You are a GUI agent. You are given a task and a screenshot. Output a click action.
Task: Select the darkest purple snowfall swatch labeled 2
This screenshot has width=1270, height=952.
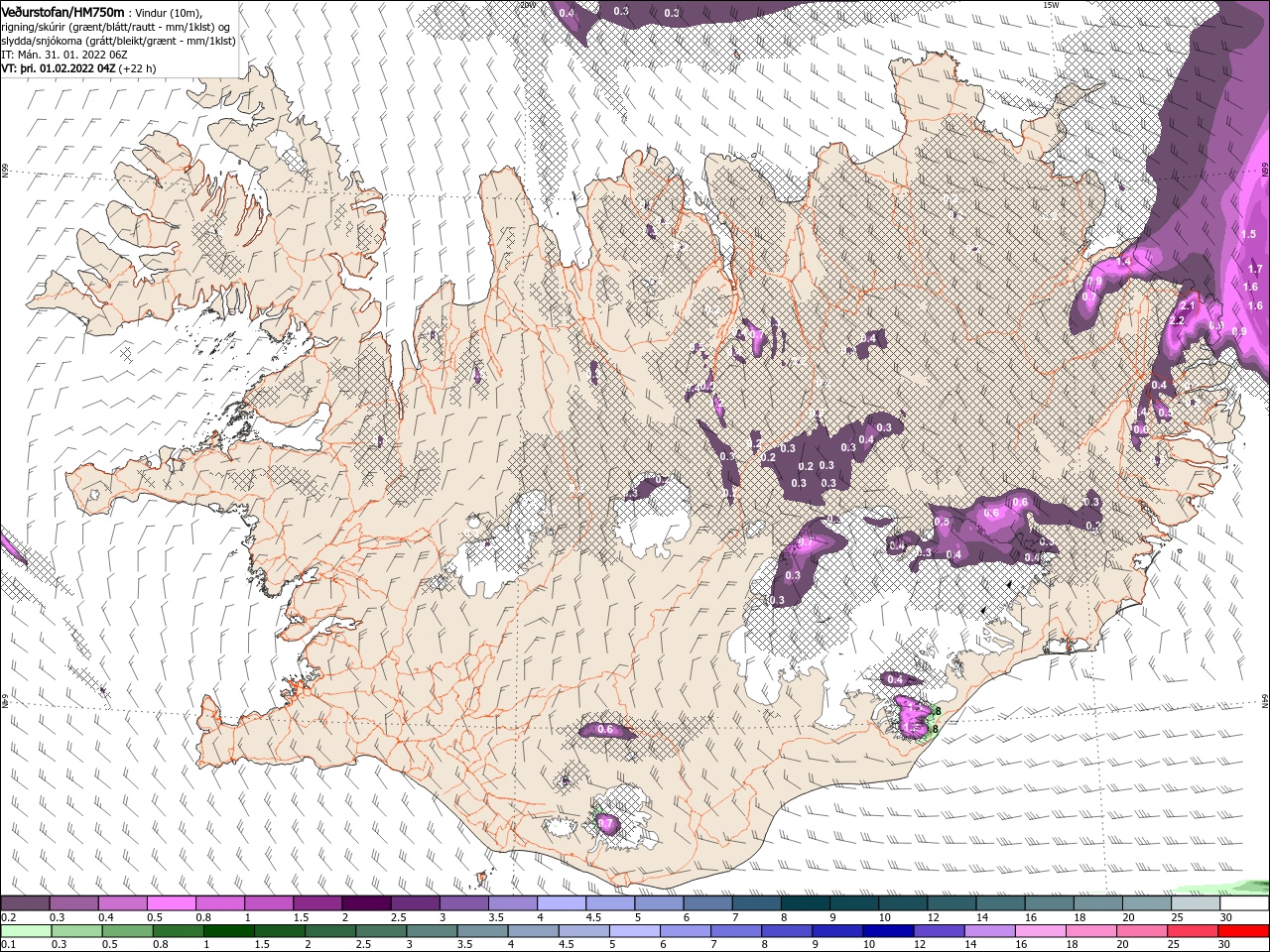pos(365,903)
